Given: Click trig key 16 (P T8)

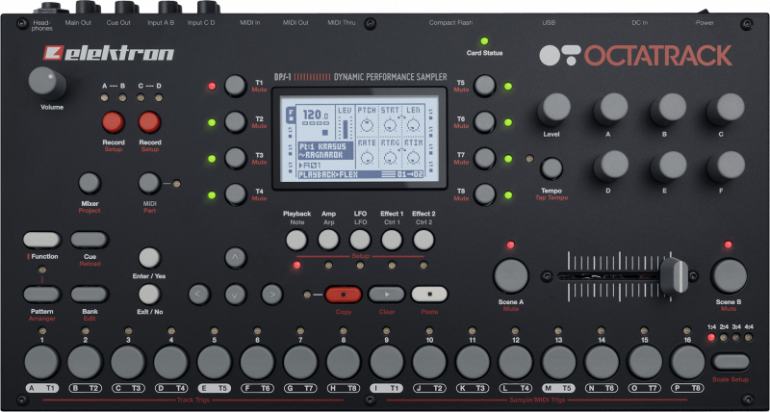Looking at the screenshot, I should (688, 362).
